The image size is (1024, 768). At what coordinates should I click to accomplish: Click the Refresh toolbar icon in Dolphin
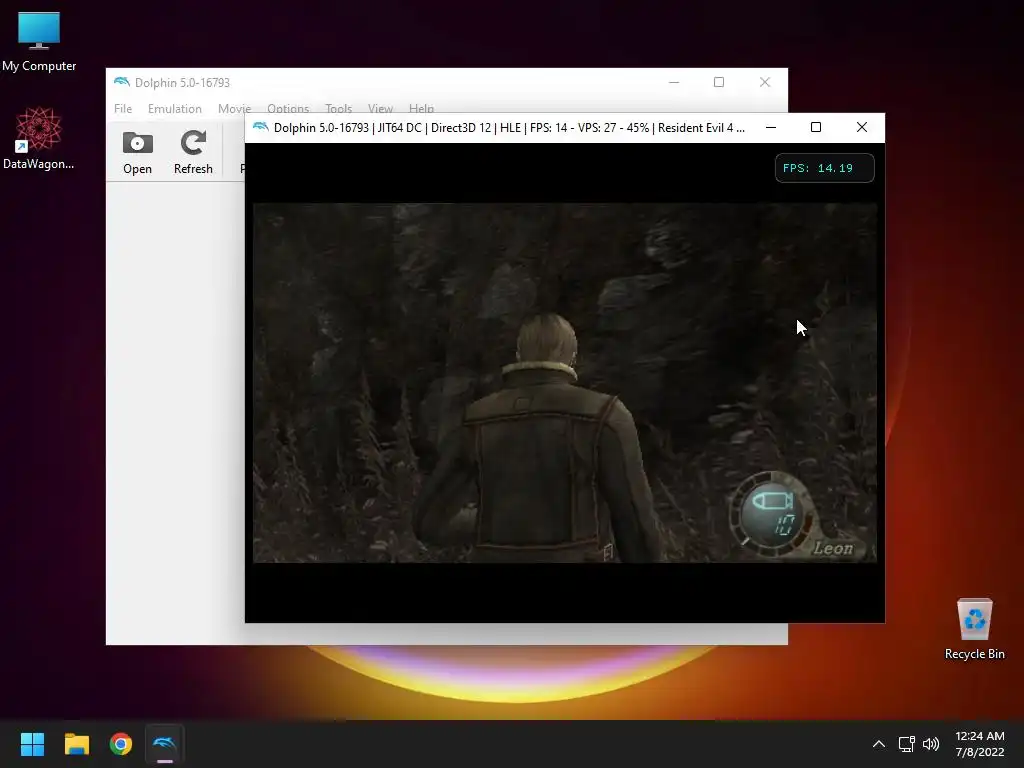coord(193,153)
